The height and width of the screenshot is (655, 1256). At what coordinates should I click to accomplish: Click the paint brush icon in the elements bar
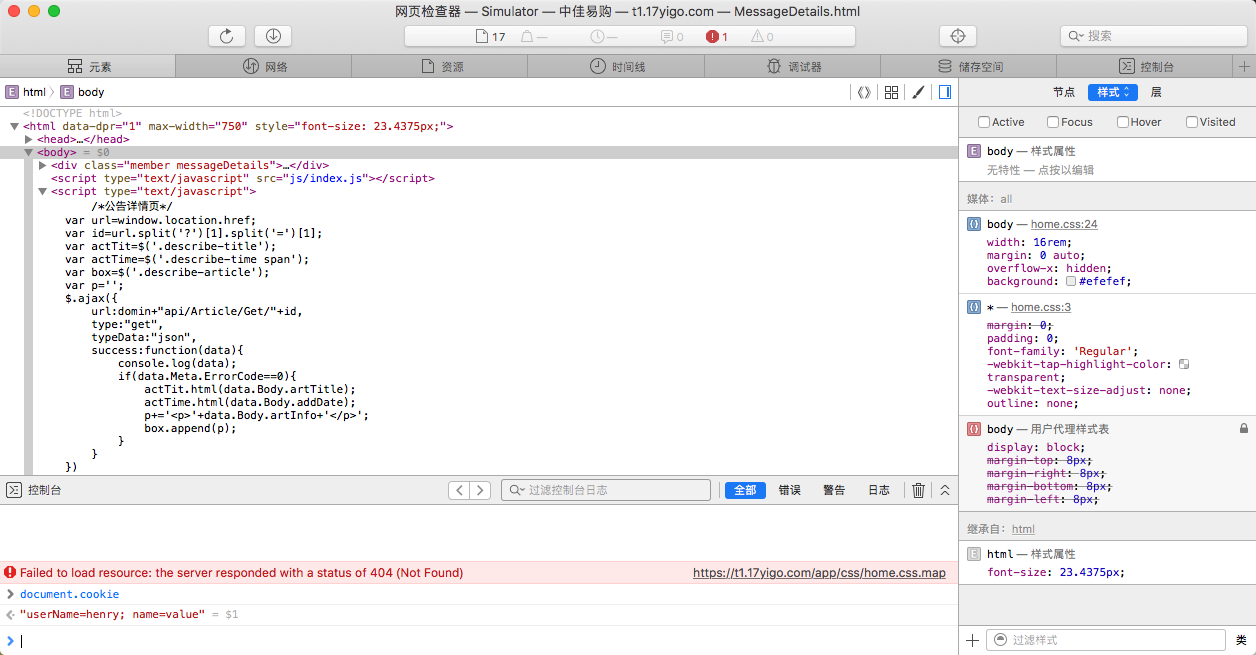click(918, 92)
